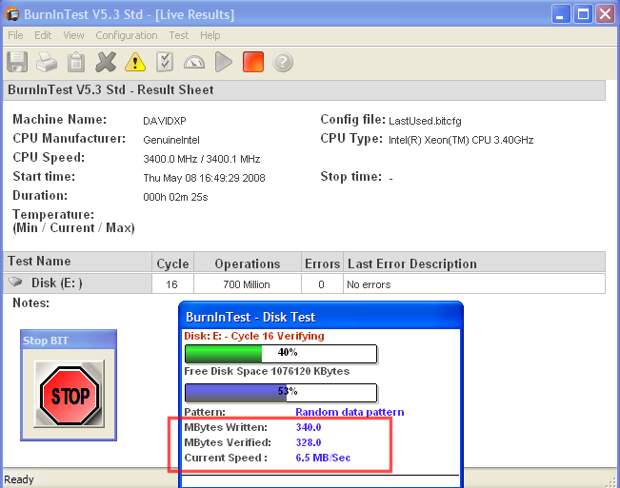
Task: Click the BurnInTest V5.3 Std - Result Sheet heading
Action: [x=111, y=90]
